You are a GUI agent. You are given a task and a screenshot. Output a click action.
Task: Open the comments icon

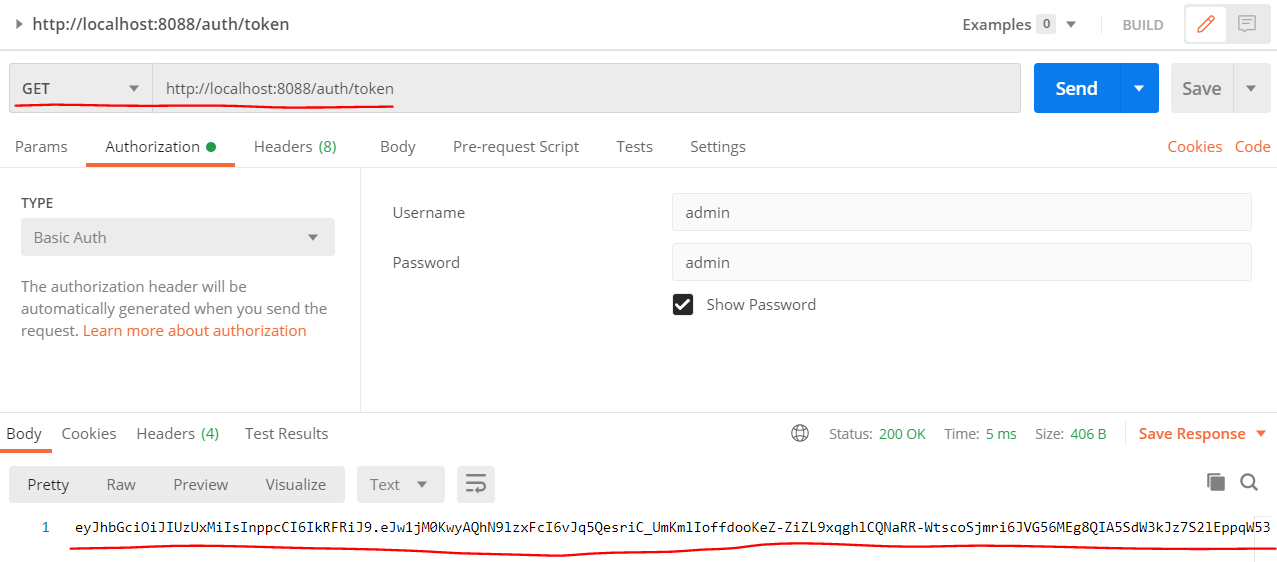click(1247, 24)
